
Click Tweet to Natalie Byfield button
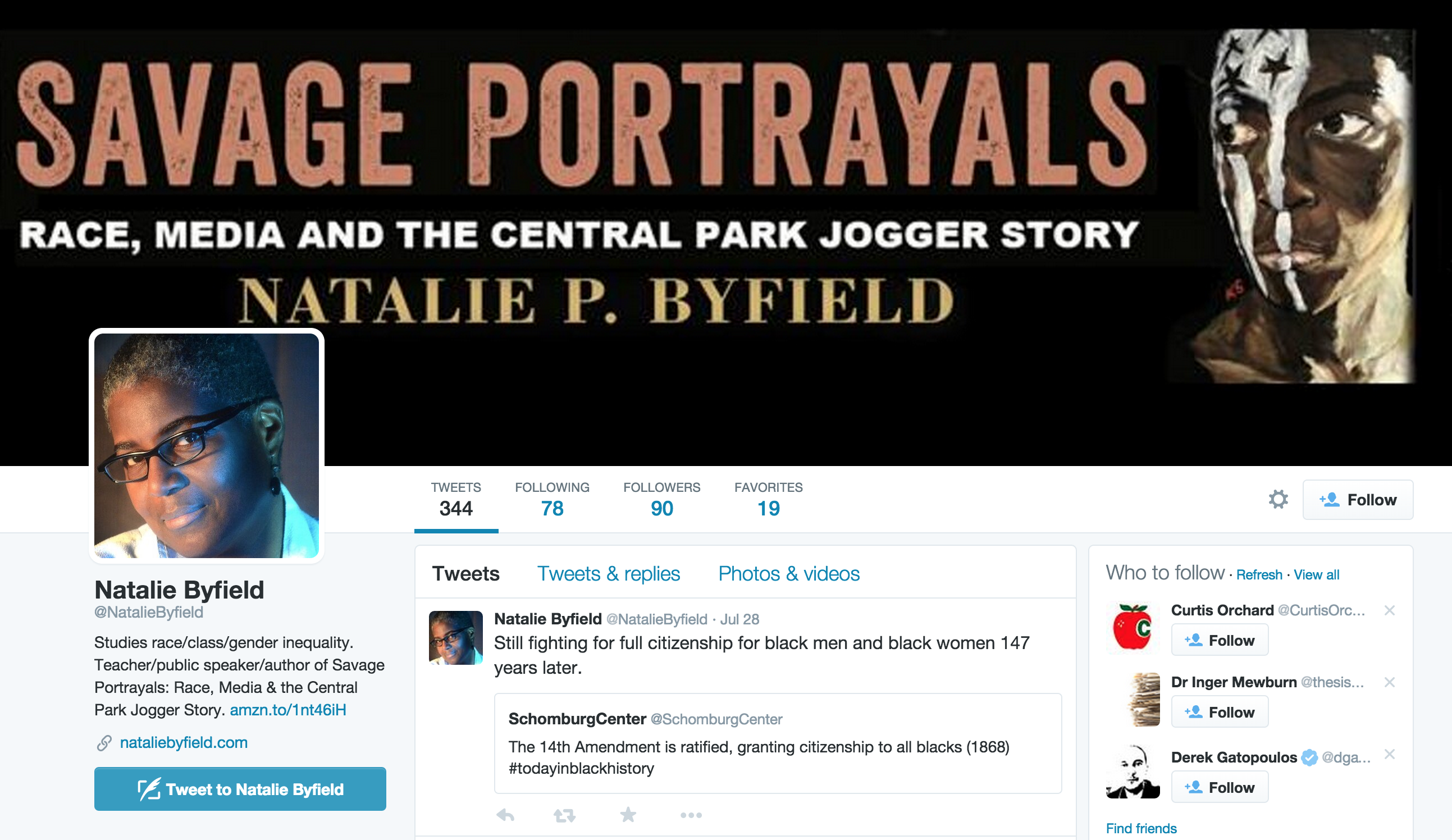pos(240,789)
